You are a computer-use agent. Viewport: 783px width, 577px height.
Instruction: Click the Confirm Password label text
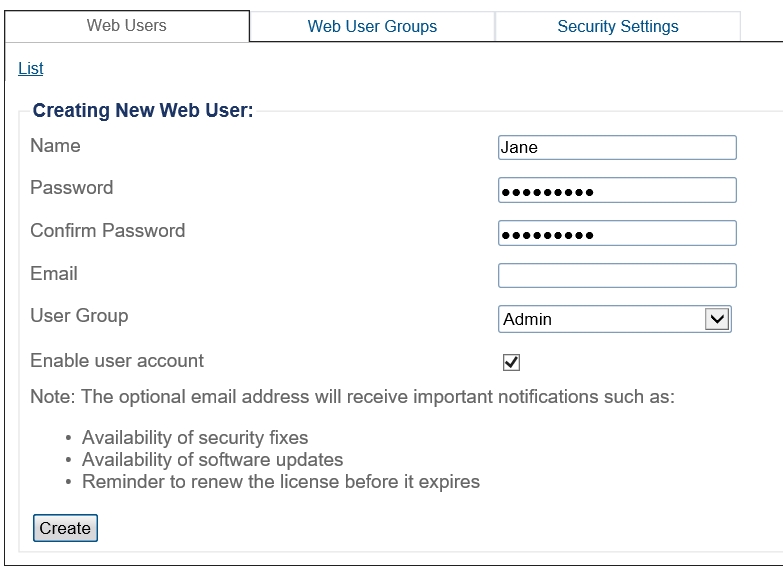(x=108, y=230)
